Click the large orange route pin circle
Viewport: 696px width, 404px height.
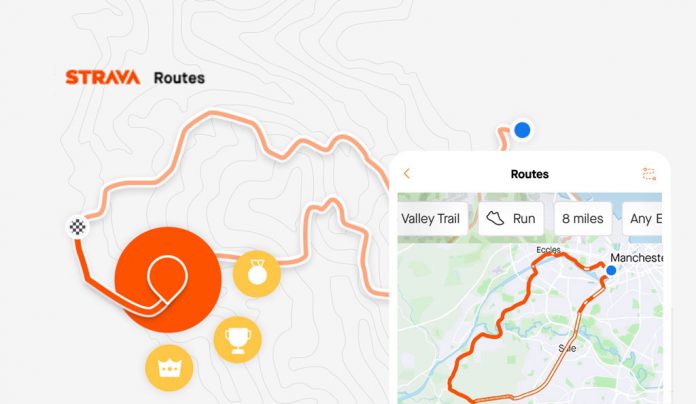click(168, 280)
